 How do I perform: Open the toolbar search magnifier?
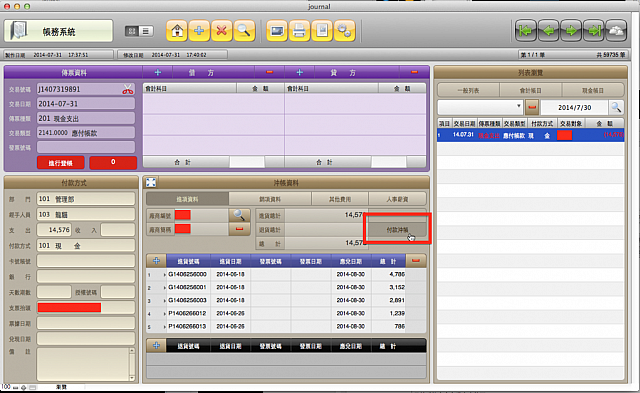(x=244, y=31)
